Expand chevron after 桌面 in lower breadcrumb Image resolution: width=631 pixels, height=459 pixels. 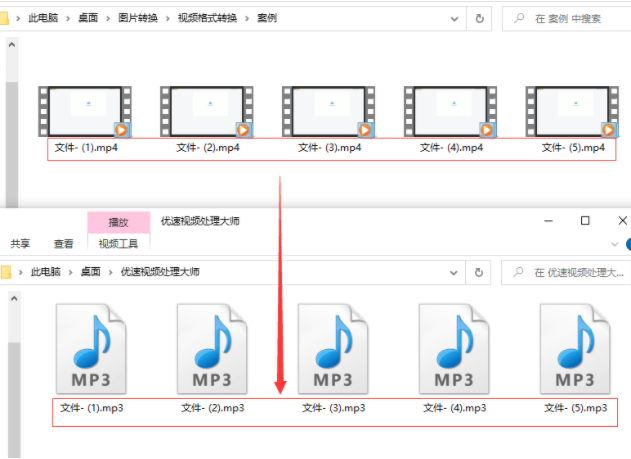pyautogui.click(x=110, y=273)
